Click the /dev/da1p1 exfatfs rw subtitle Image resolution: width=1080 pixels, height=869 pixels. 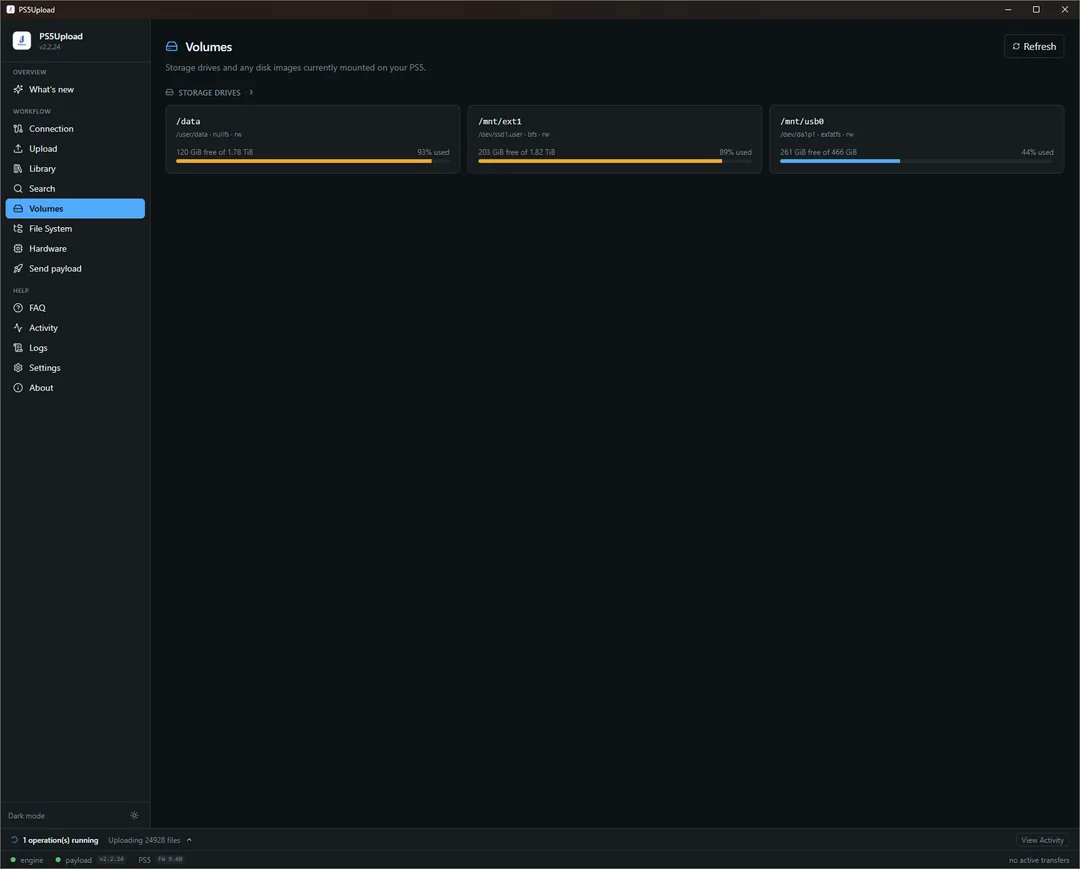(817, 134)
